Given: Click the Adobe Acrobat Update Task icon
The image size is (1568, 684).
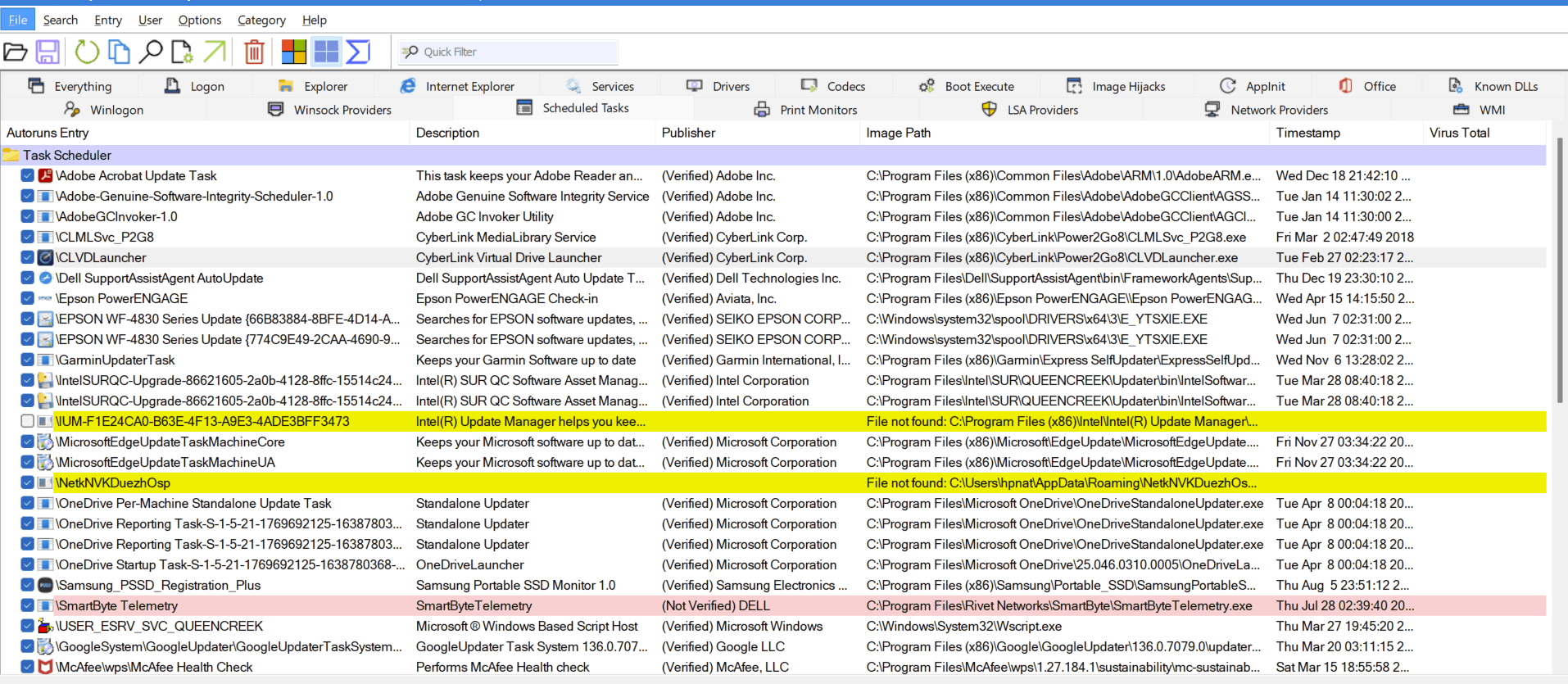Looking at the screenshot, I should point(46,175).
